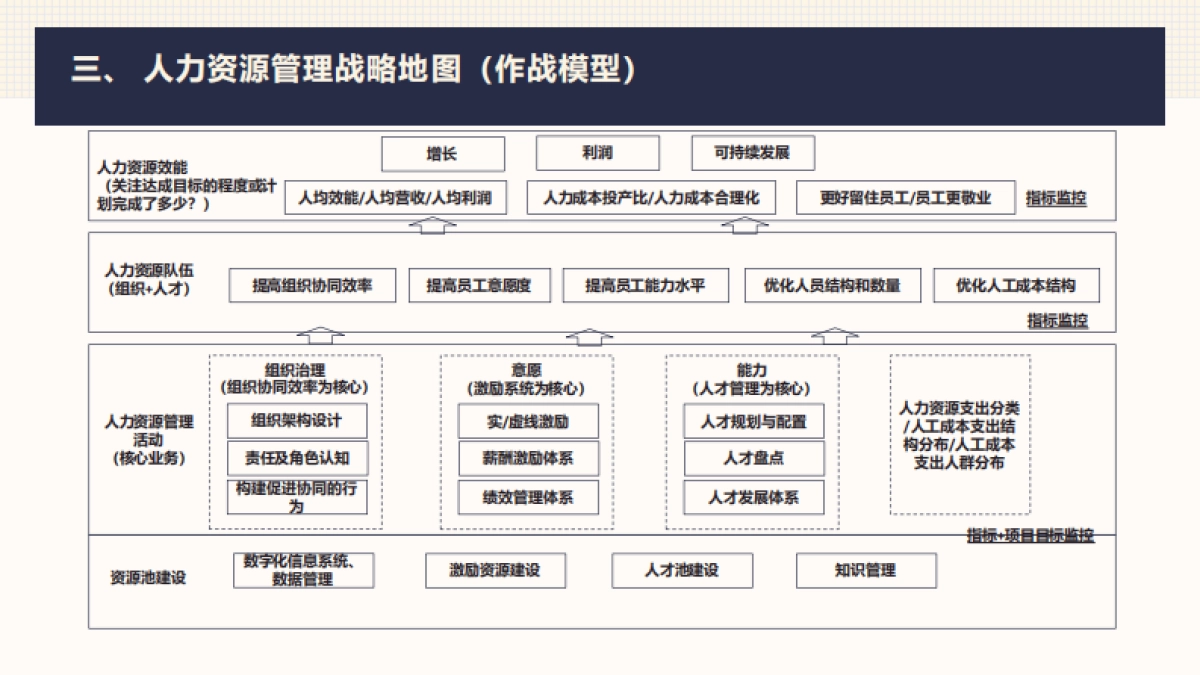Select the 知识管理 box at the bottom
Image resolution: width=1200 pixels, height=675 pixels.
(867, 570)
